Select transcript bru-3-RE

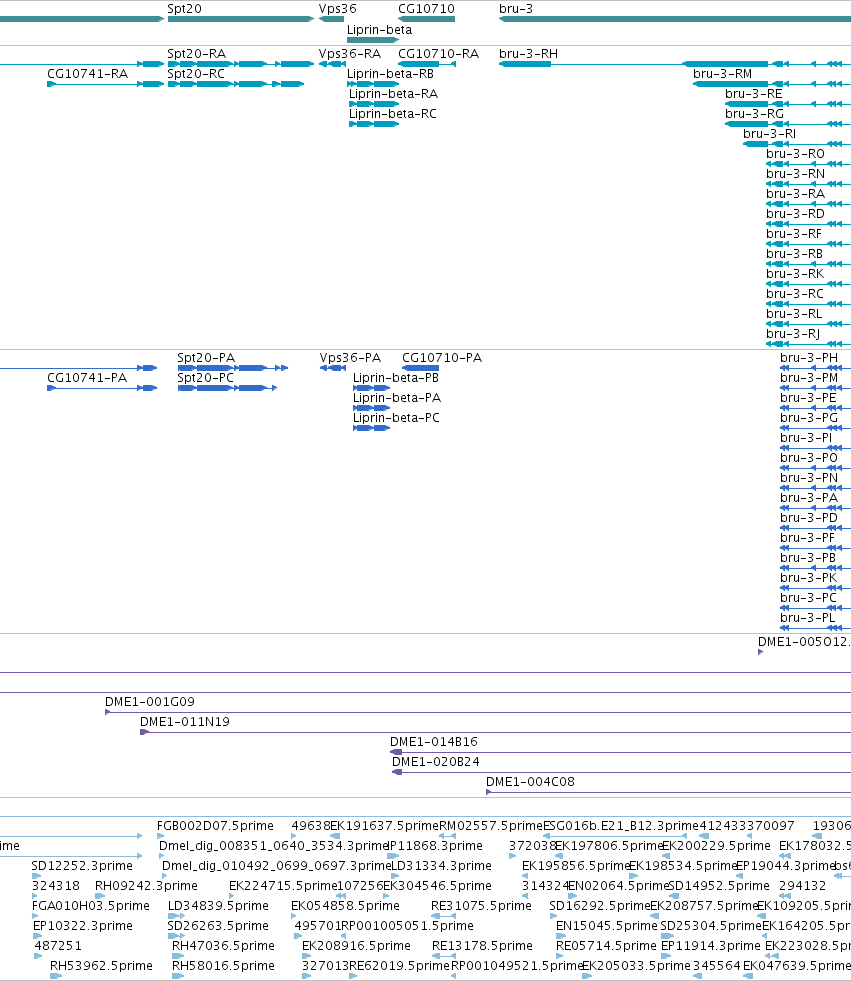788,104
